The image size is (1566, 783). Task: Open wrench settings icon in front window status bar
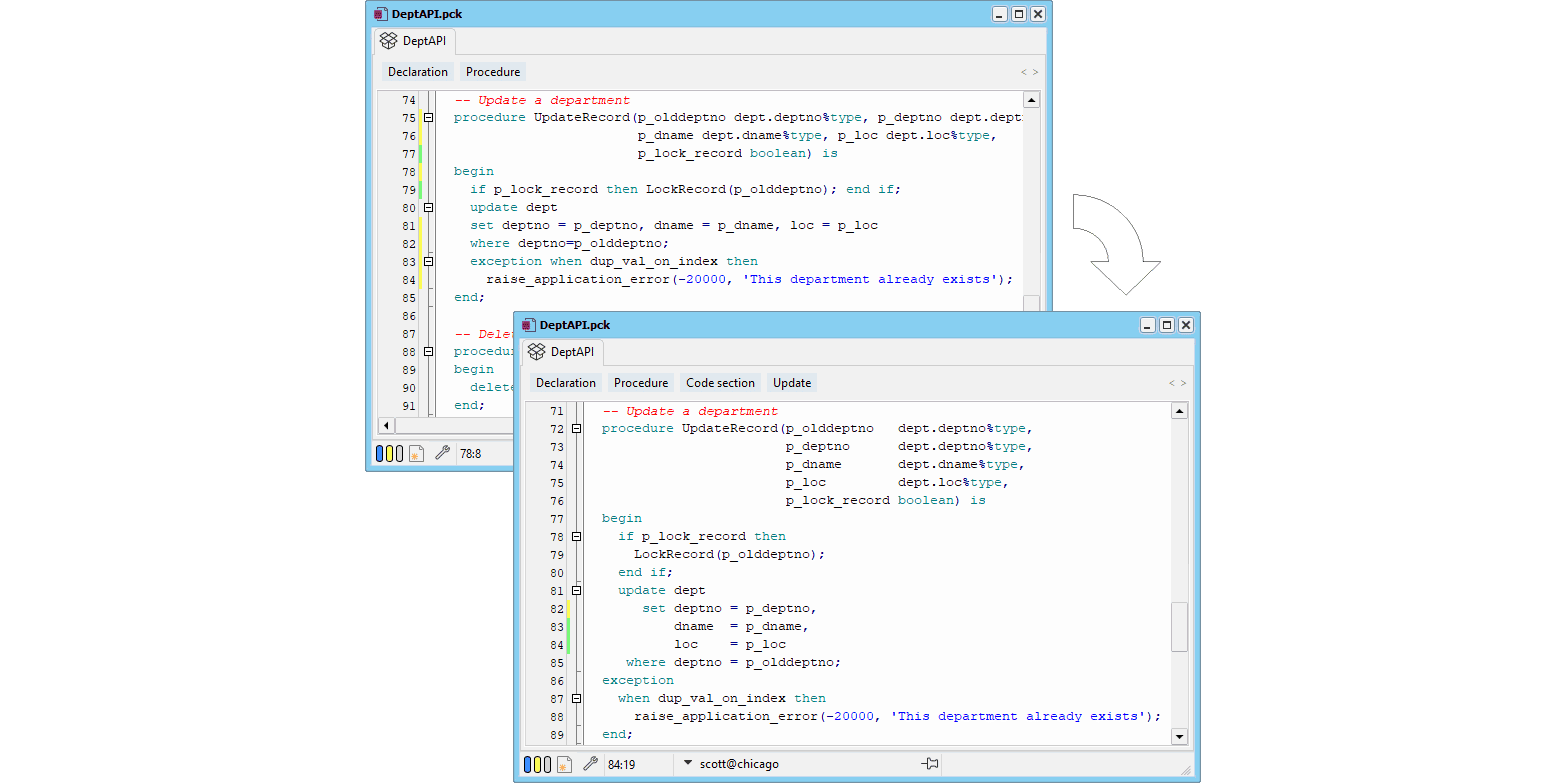point(590,763)
